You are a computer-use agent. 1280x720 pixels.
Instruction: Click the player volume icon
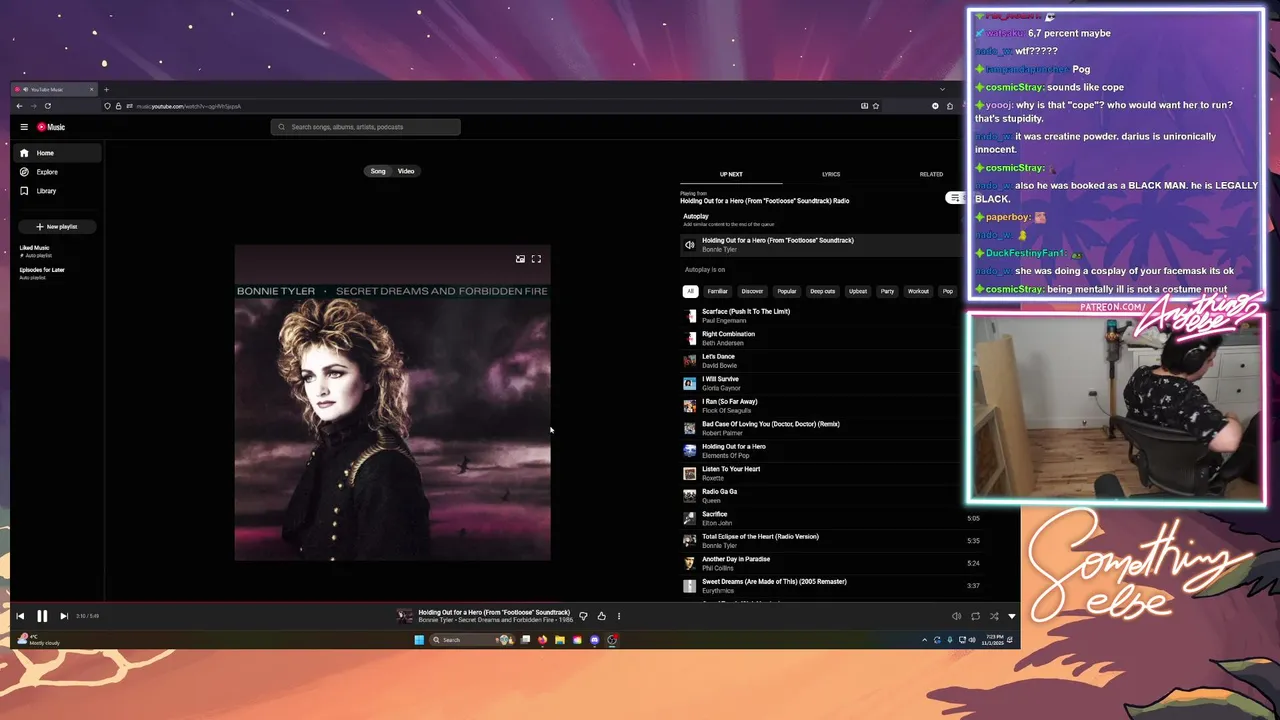point(957,616)
